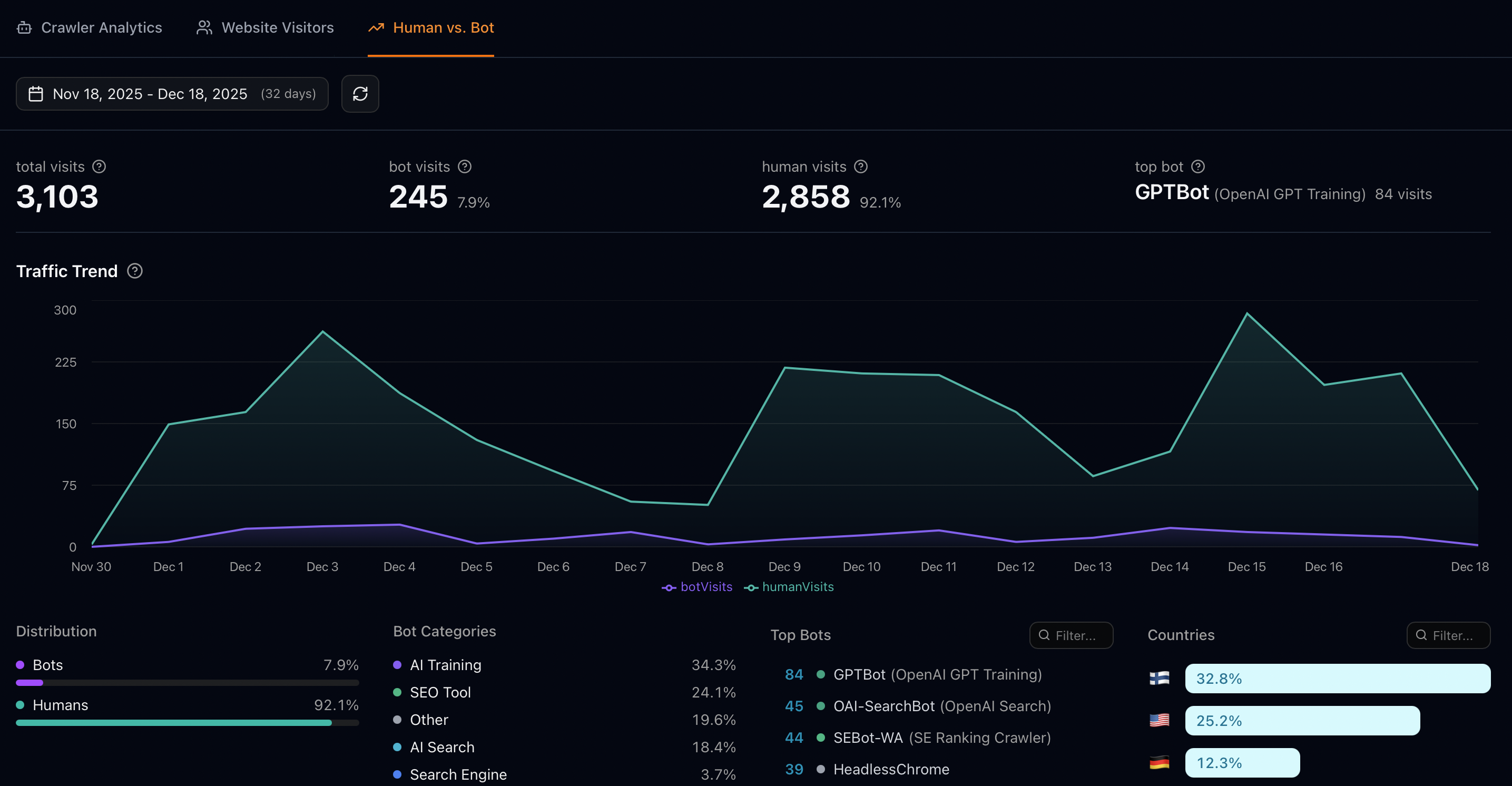Open the date range selector

(x=172, y=94)
